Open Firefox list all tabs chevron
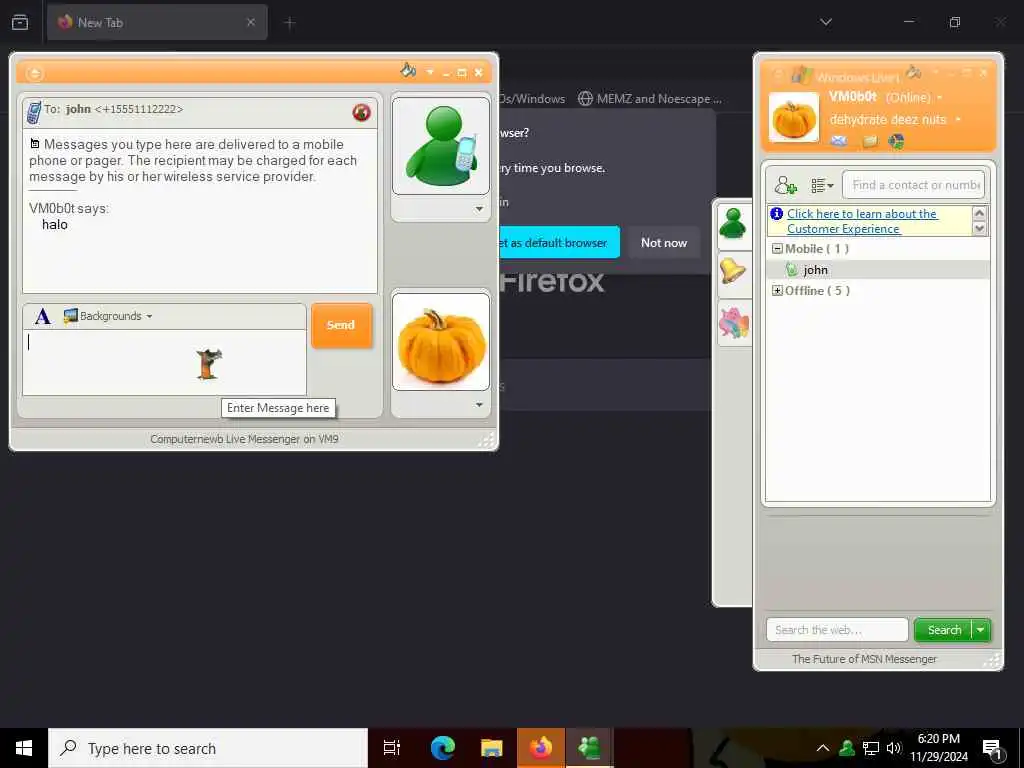1024x768 pixels. [826, 22]
